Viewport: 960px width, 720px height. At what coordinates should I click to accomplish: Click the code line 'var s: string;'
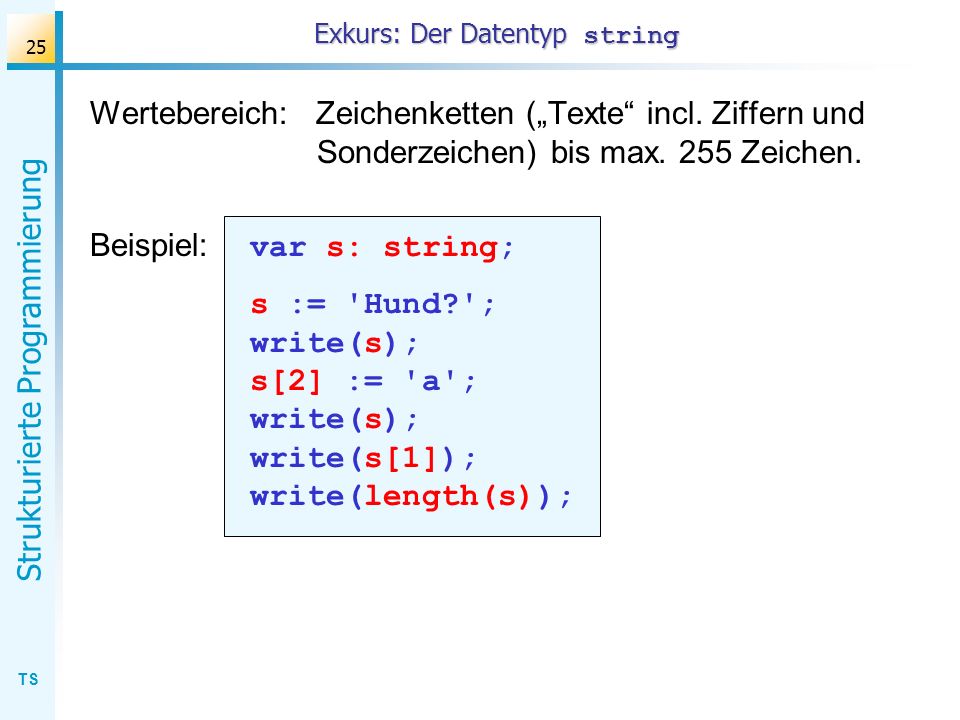tap(381, 248)
